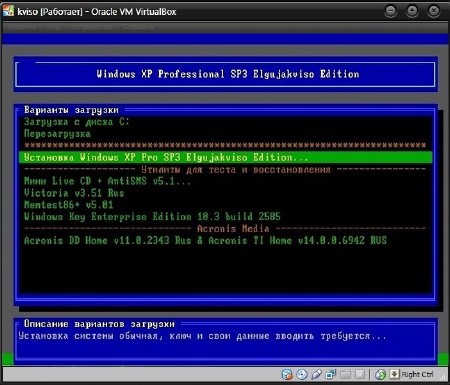Minimize the VirtualBox window
The width and height of the screenshot is (450, 385).
pyautogui.click(x=391, y=11)
